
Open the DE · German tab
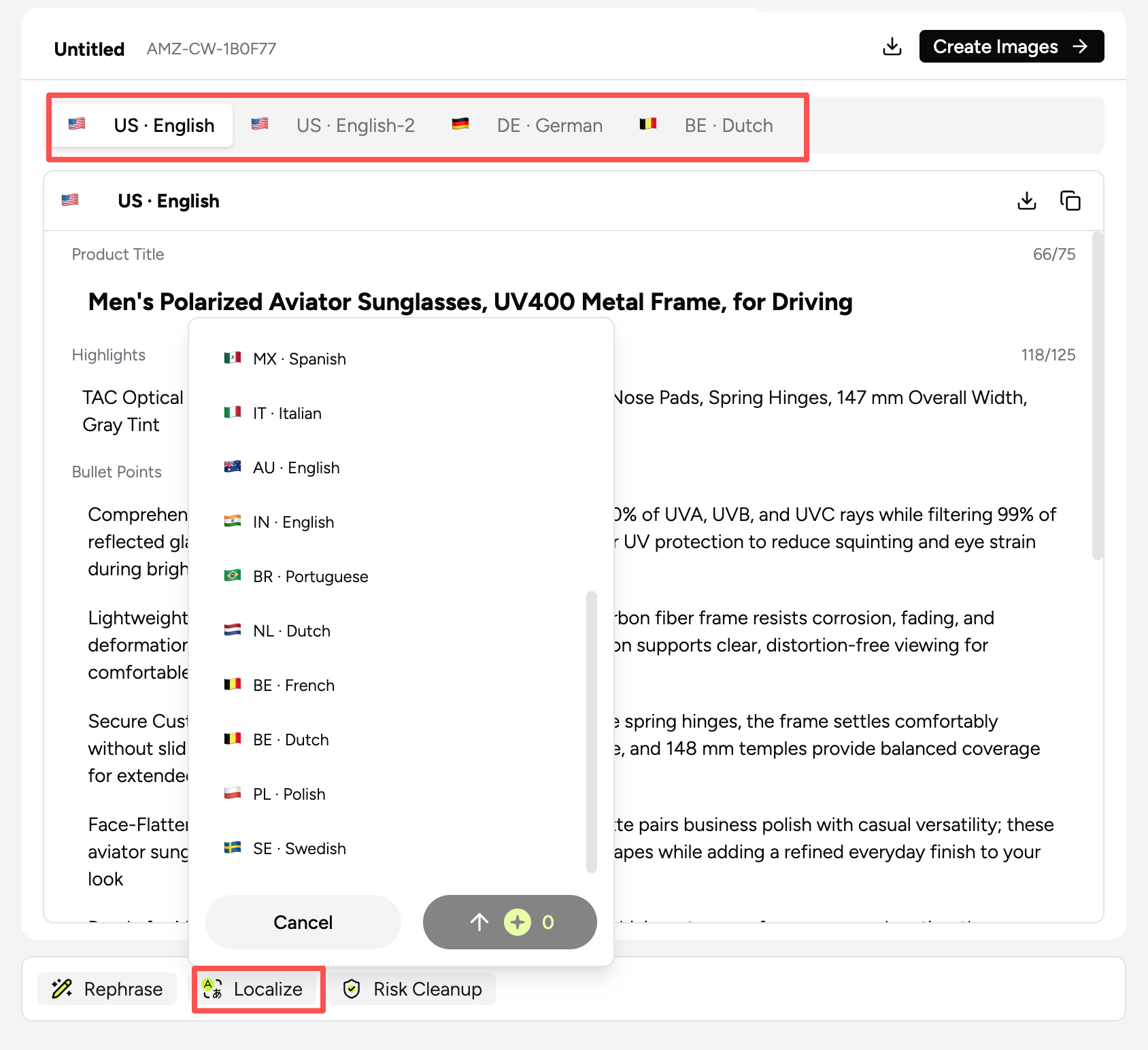pos(528,125)
